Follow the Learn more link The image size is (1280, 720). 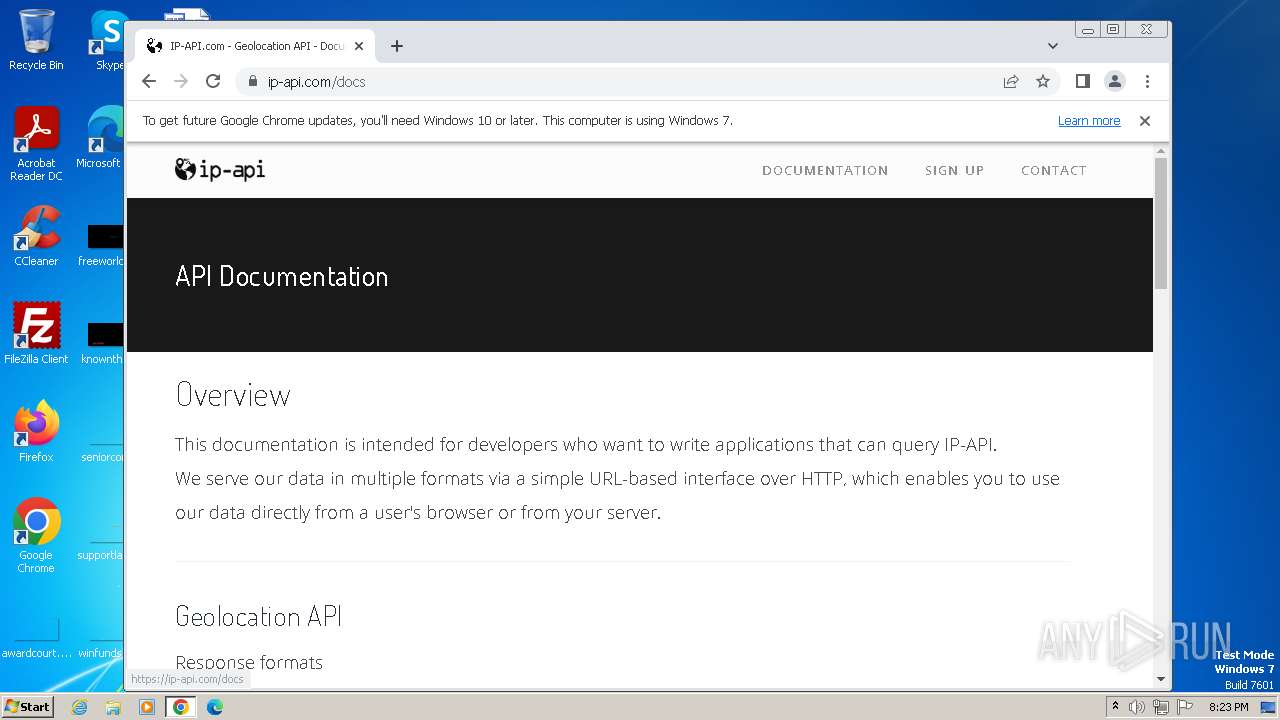(1089, 121)
